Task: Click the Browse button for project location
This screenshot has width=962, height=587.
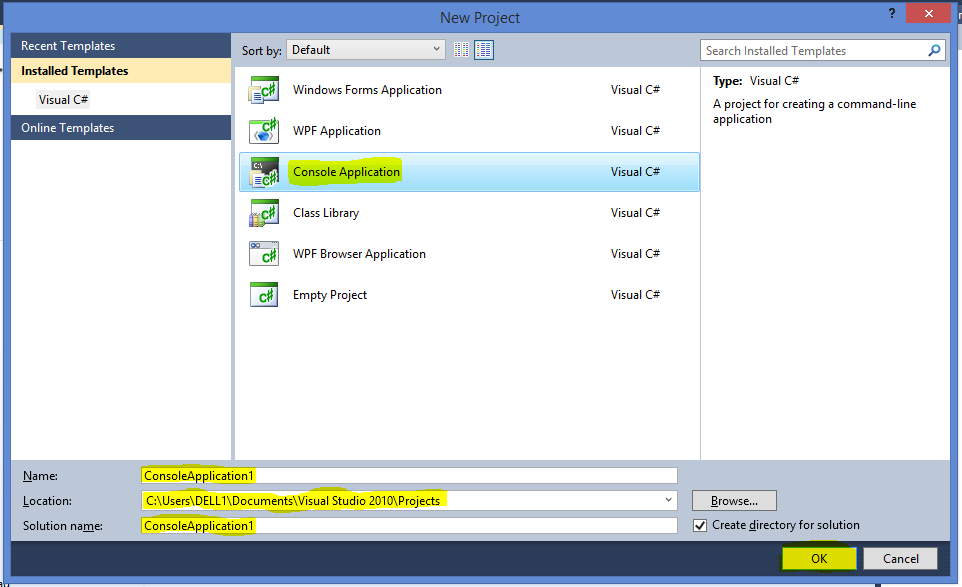Action: pos(734,500)
